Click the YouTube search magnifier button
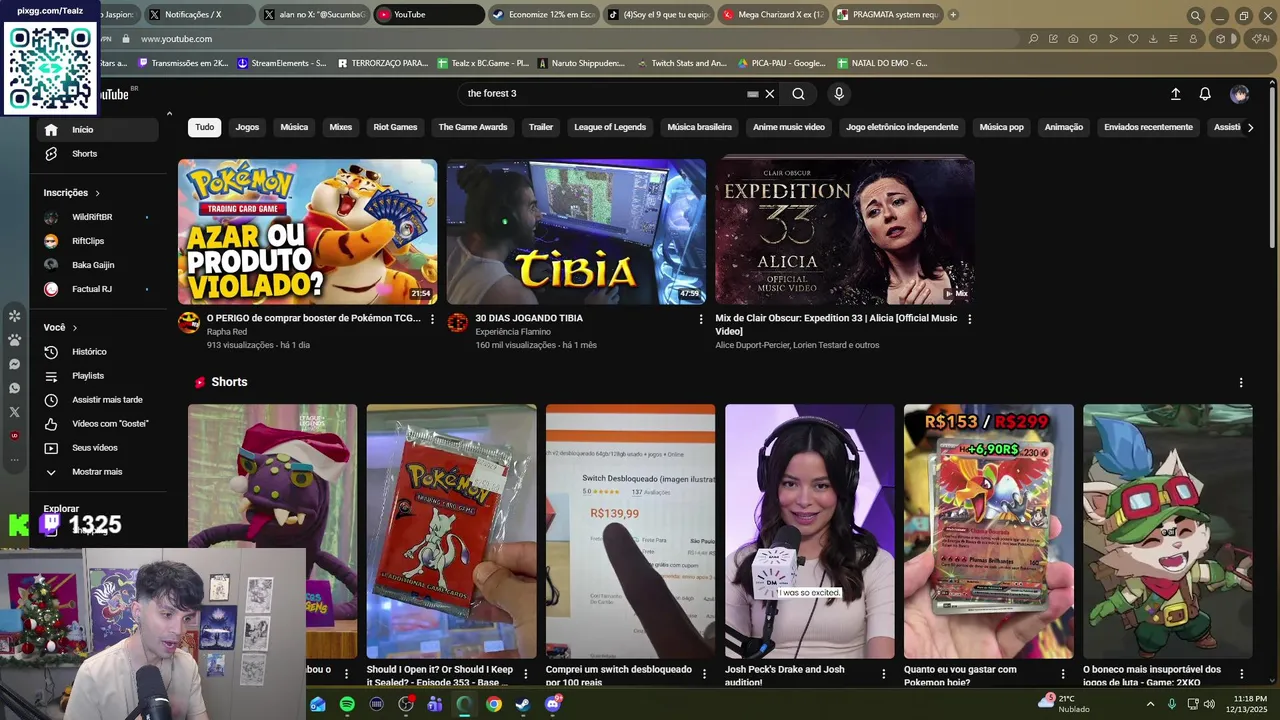The height and width of the screenshot is (720, 1280). (x=798, y=94)
